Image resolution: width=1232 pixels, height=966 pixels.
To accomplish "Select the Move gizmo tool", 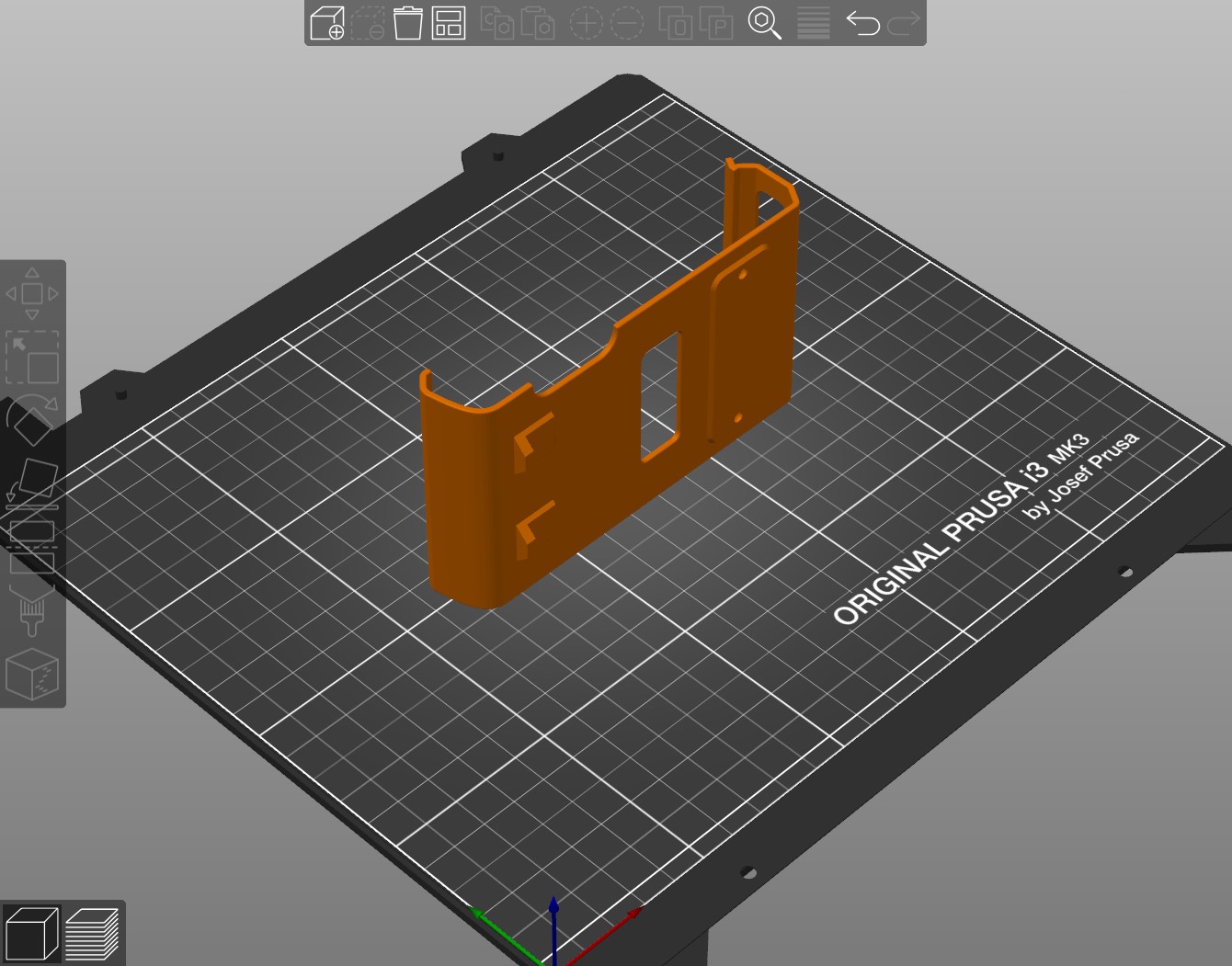I will (32, 294).
